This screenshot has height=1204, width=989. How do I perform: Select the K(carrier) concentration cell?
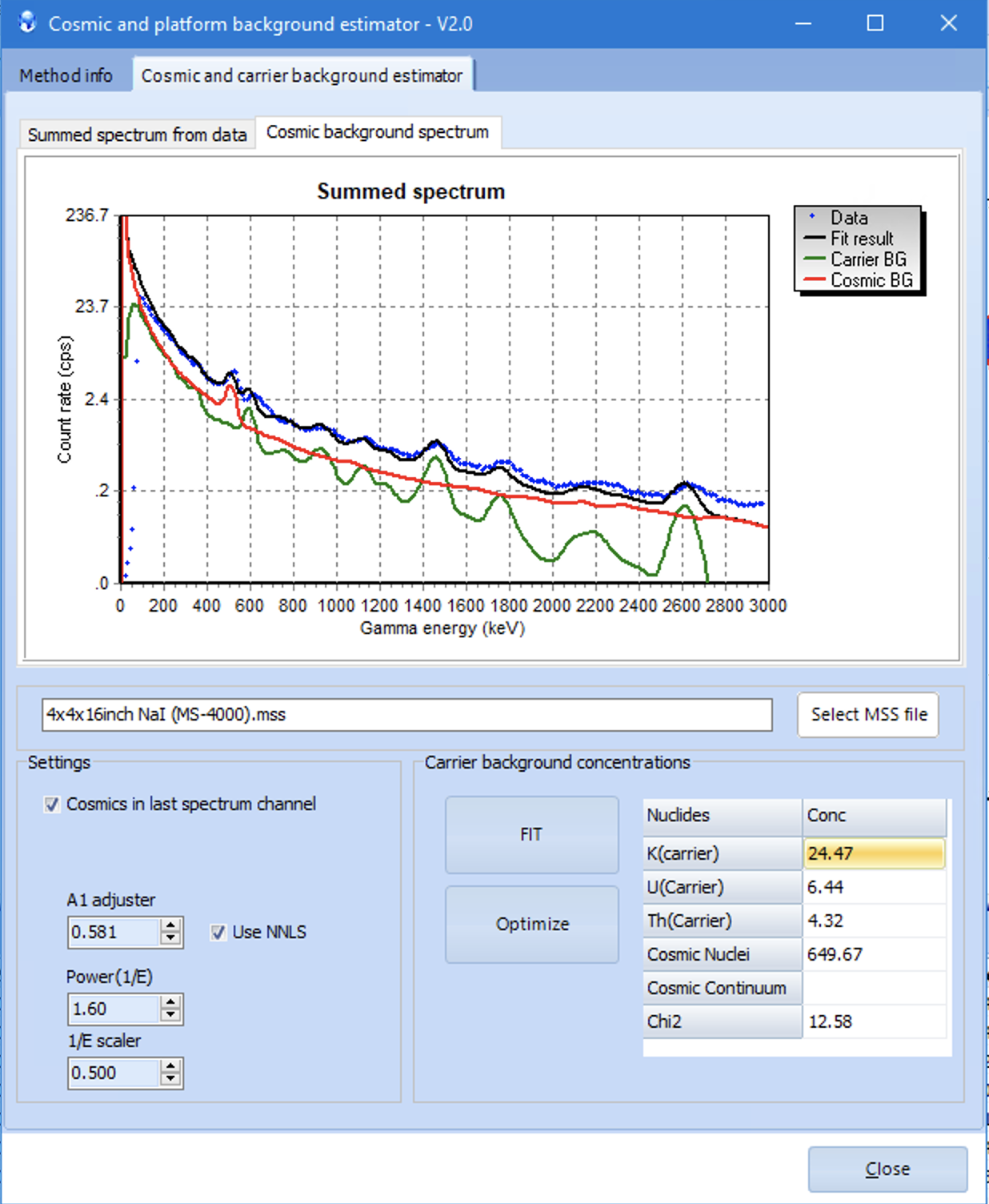pos(873,853)
